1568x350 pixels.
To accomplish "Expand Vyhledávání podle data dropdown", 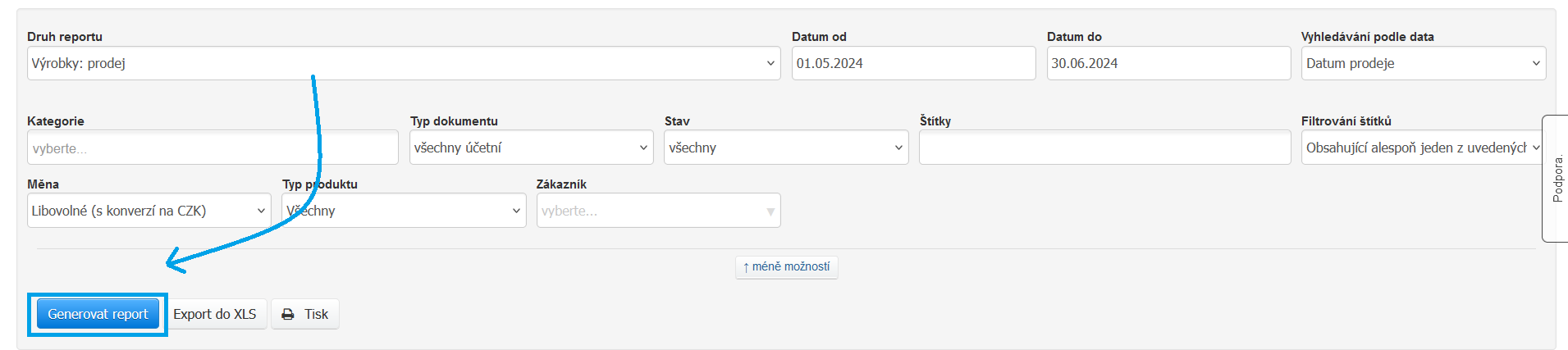I will click(1423, 63).
